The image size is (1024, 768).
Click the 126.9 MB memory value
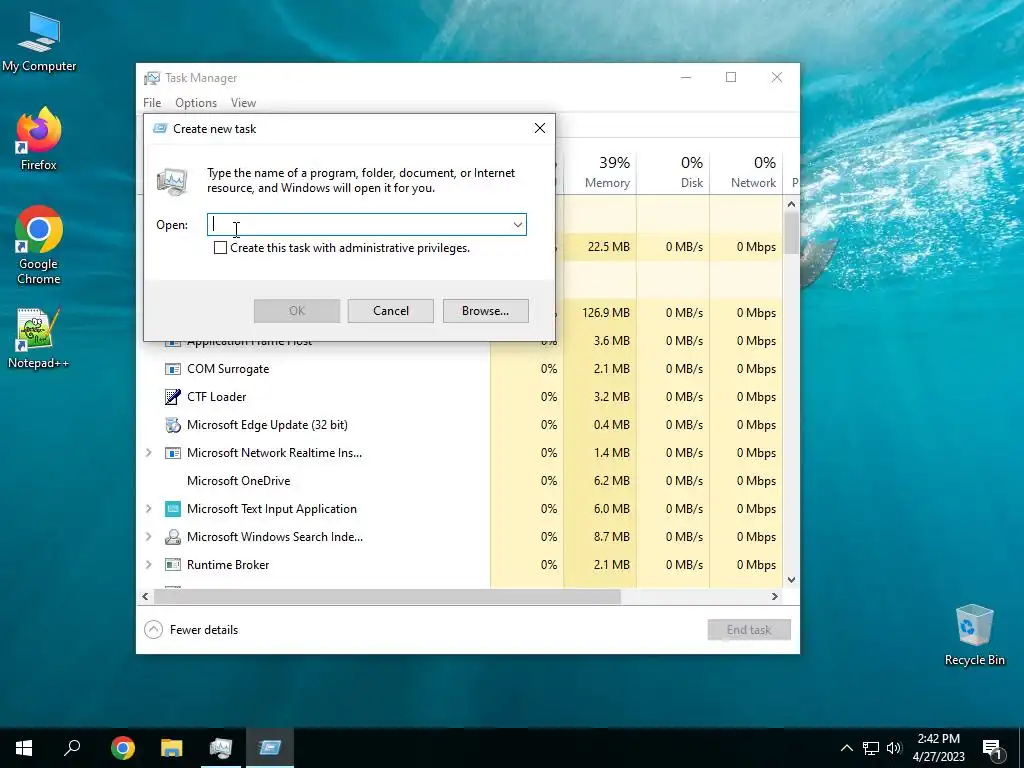606,313
